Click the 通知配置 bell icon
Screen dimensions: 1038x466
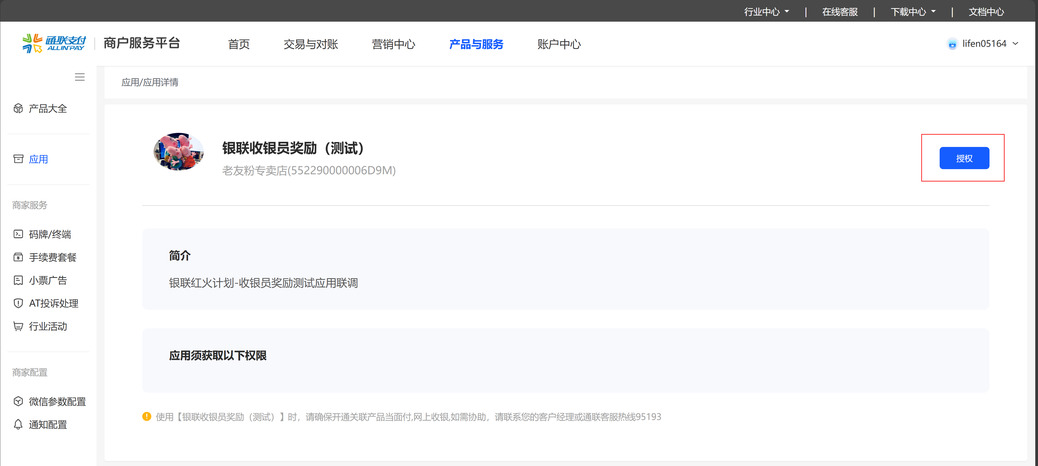coord(19,425)
